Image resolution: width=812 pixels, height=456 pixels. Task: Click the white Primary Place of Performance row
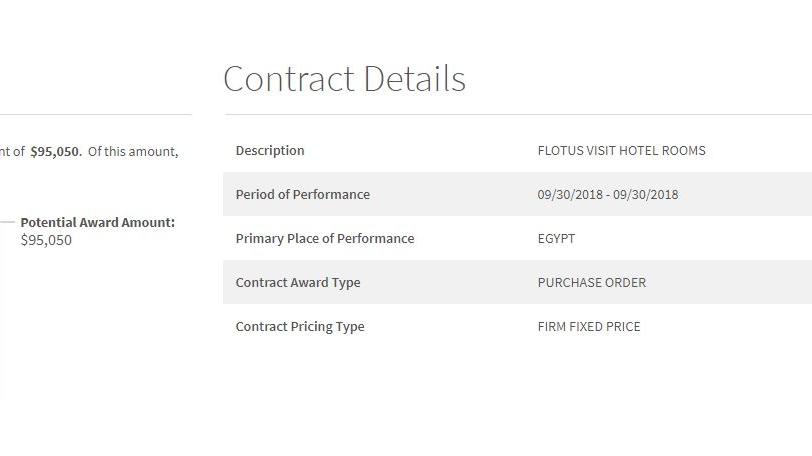point(517,239)
